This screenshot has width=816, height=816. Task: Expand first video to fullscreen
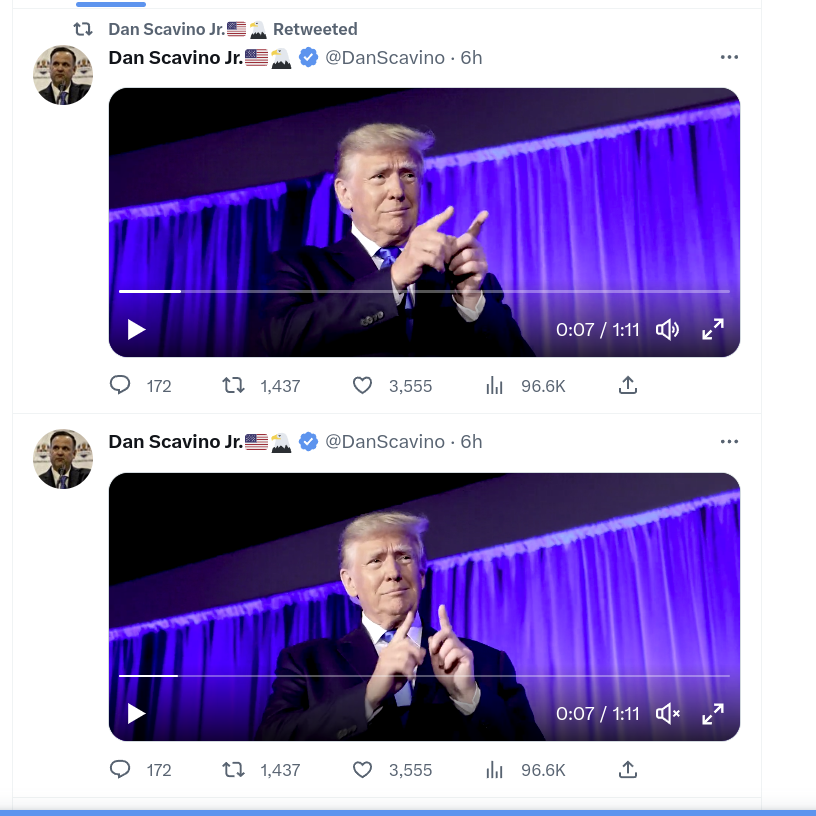coord(713,329)
